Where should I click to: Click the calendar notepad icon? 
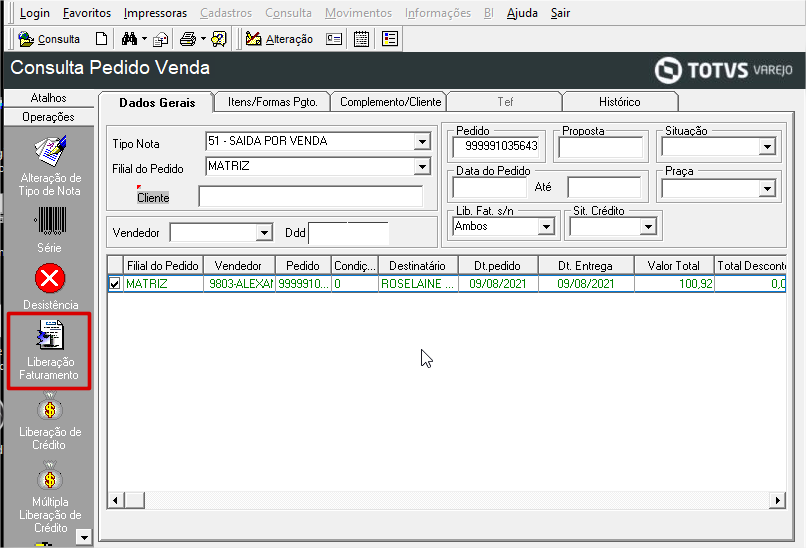click(361, 39)
